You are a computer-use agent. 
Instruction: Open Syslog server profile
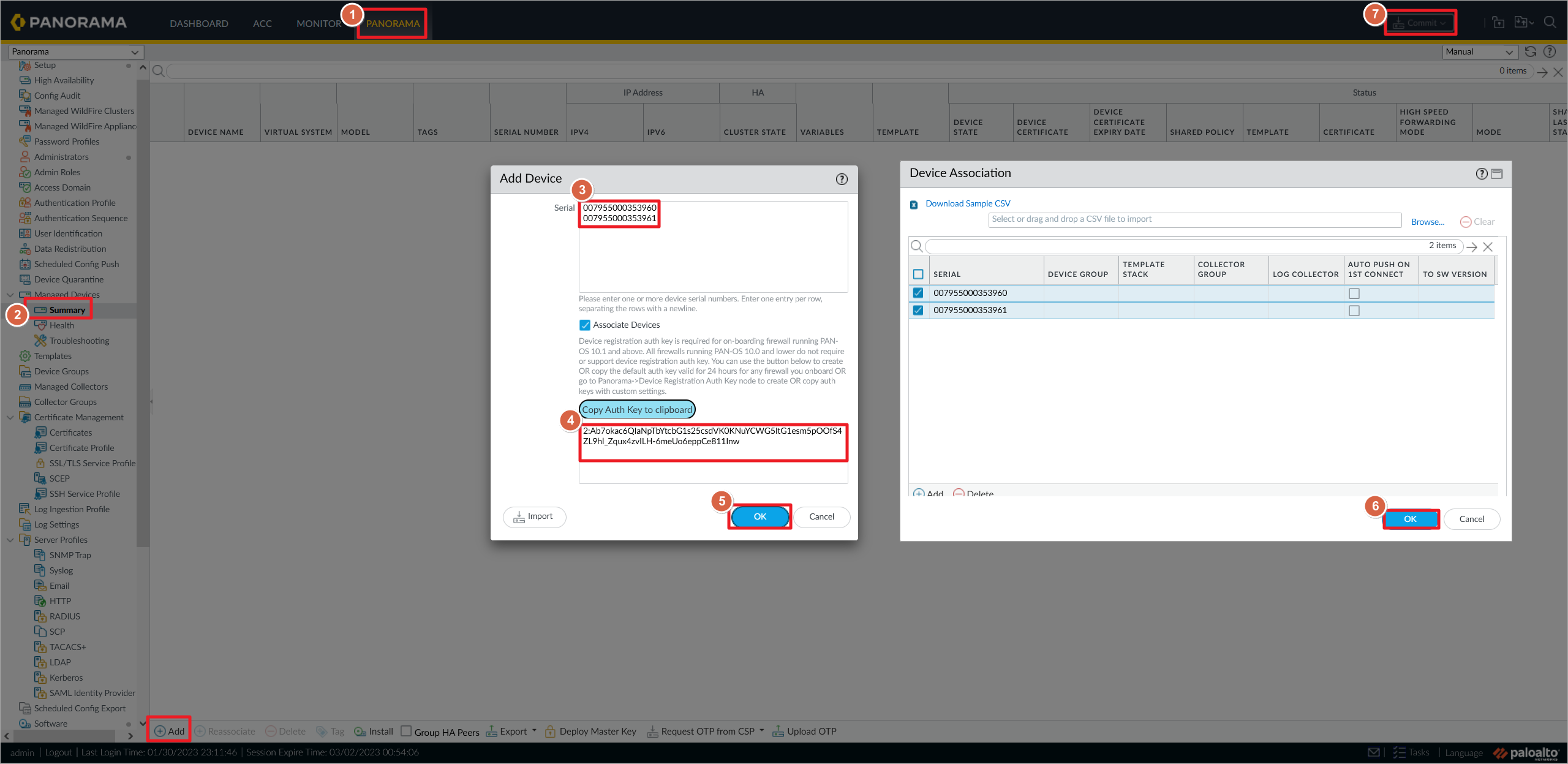(x=61, y=570)
